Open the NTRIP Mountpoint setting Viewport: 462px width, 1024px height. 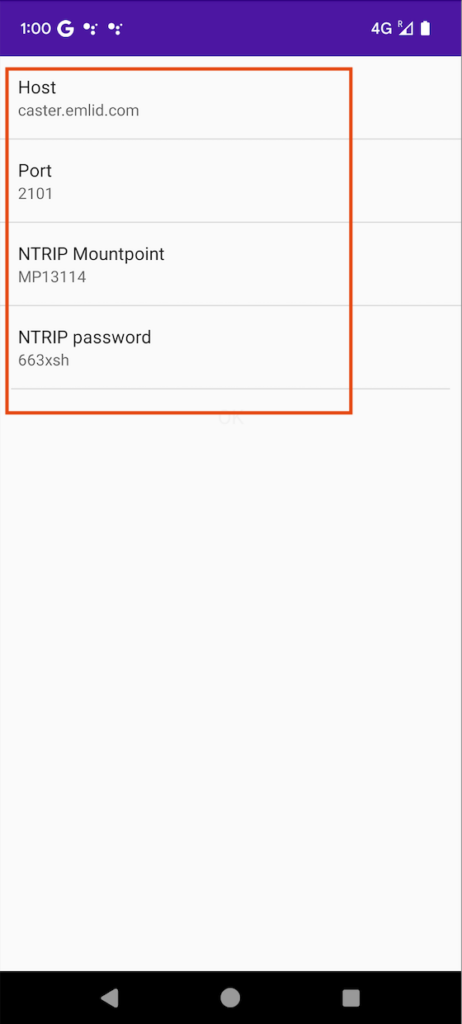[231, 264]
